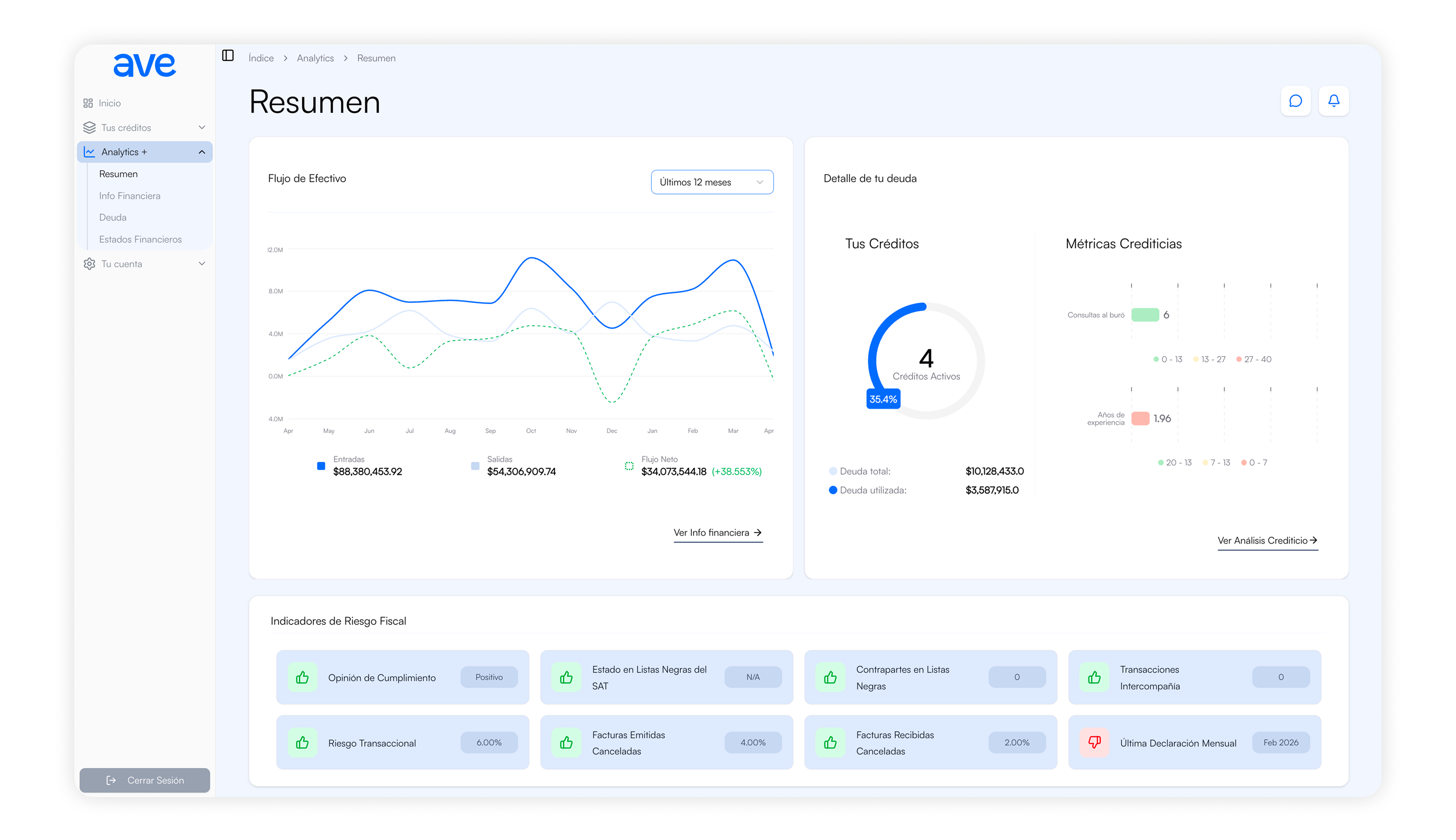Click the arrow in Ver Análisis Crediticio
The width and height of the screenshot is (1456, 840).
click(x=1313, y=540)
